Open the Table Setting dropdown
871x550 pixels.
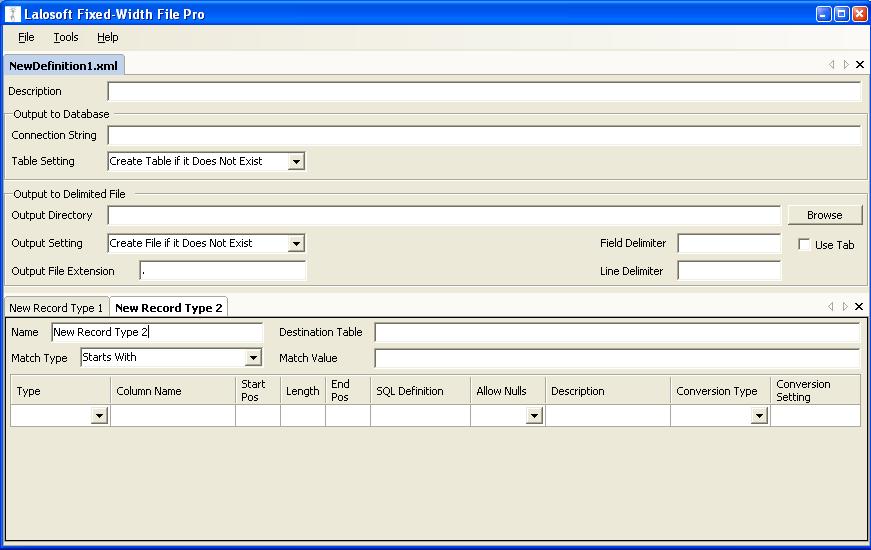296,162
